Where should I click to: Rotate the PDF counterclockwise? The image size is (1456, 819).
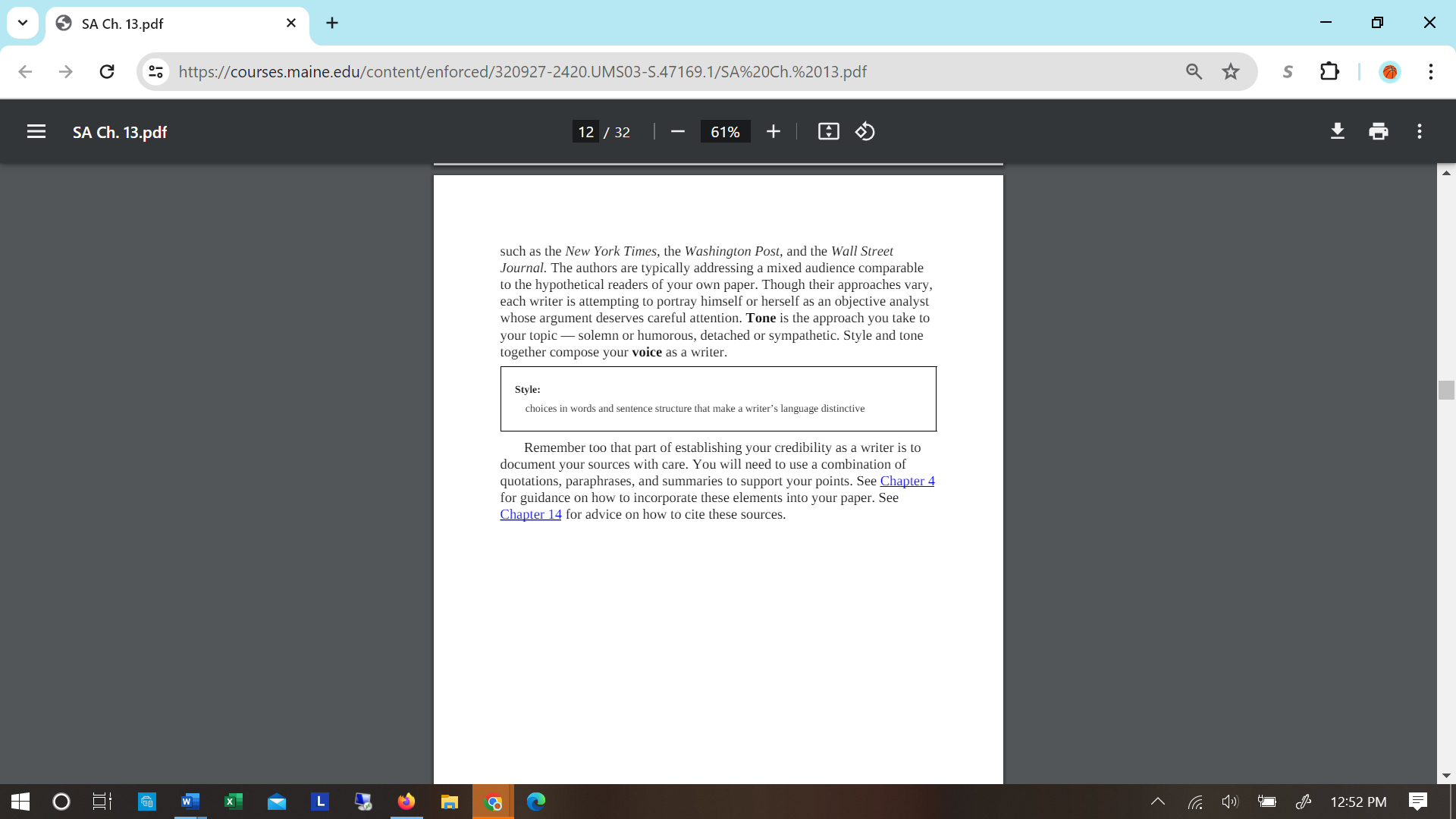pos(865,132)
